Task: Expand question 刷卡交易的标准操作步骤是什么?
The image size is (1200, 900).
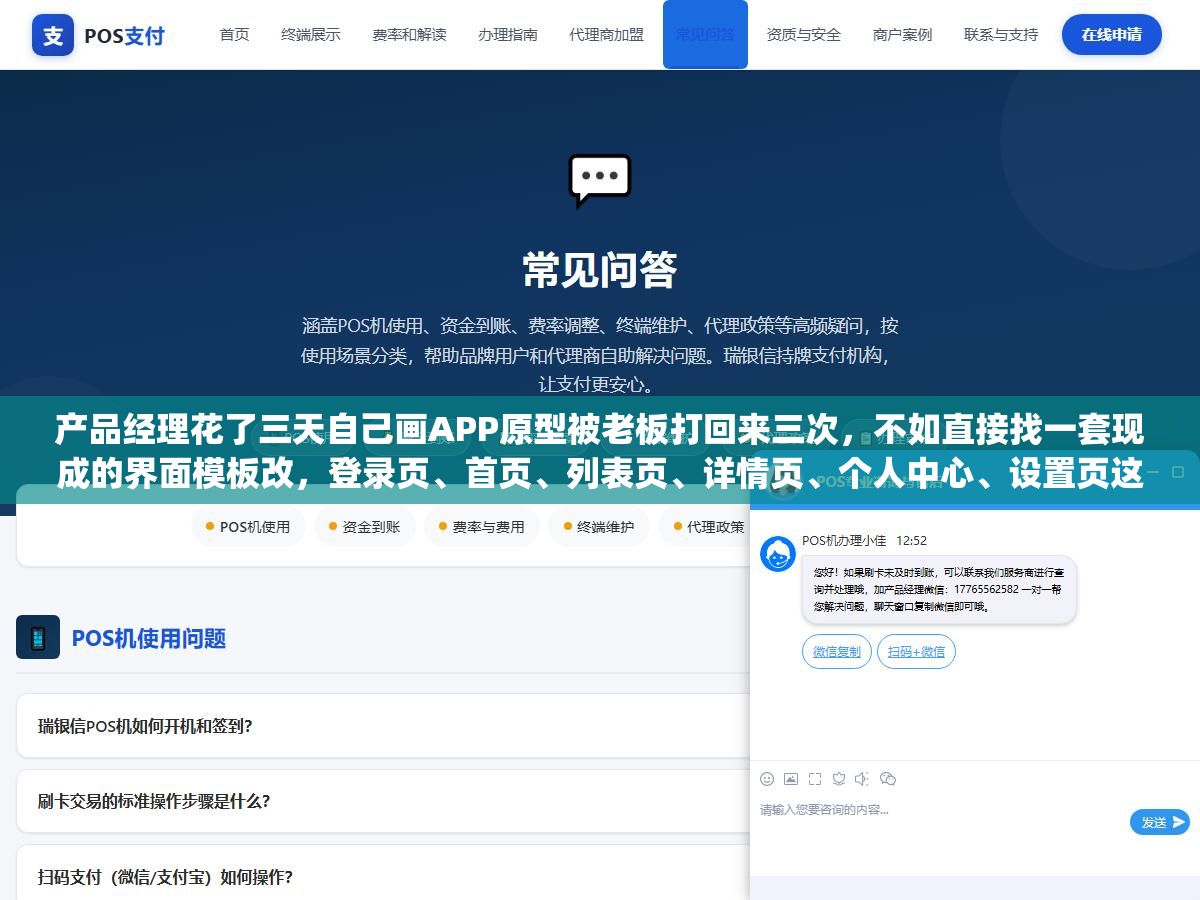Action: coord(383,801)
